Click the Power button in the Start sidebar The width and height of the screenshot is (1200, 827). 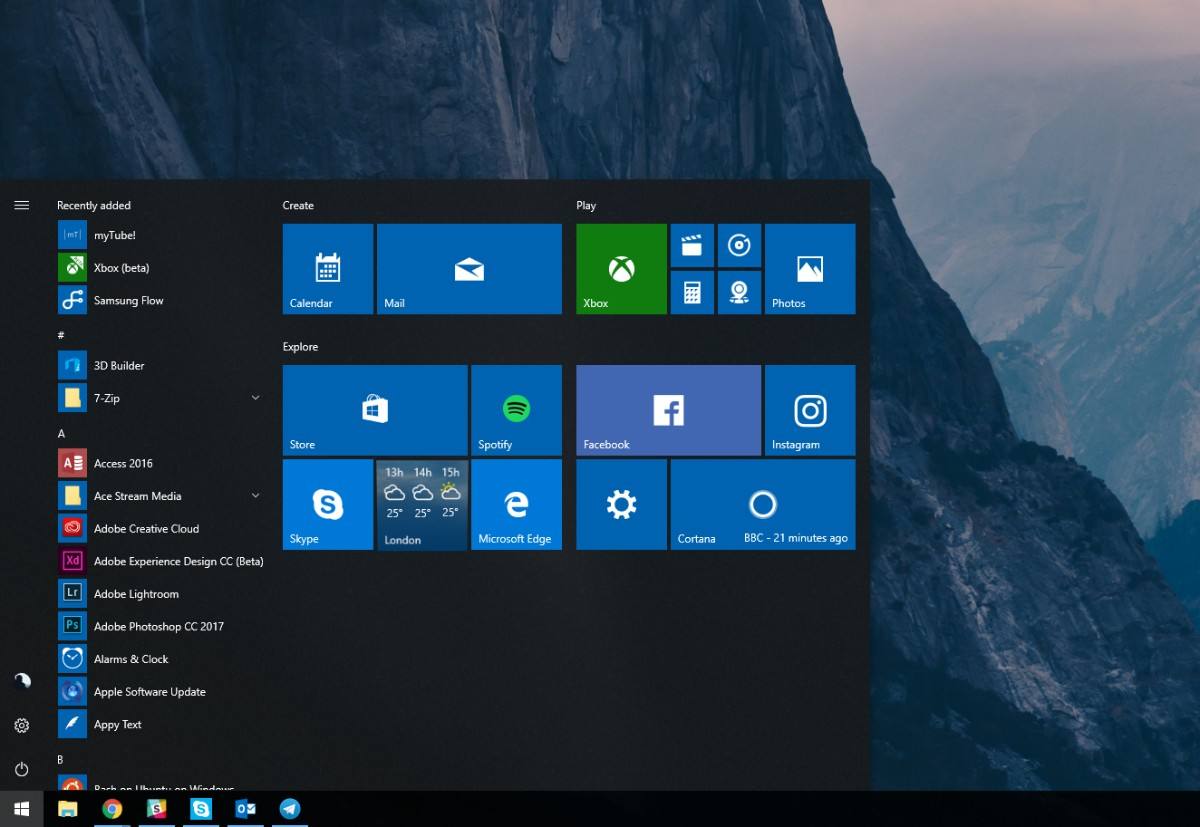click(21, 769)
